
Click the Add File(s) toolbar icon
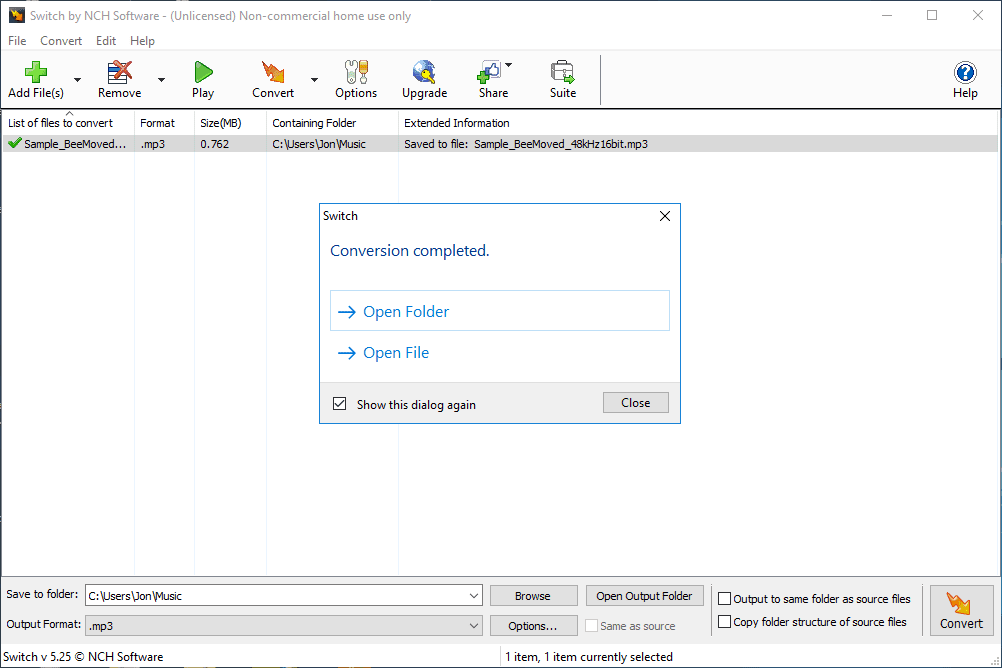pos(36,72)
